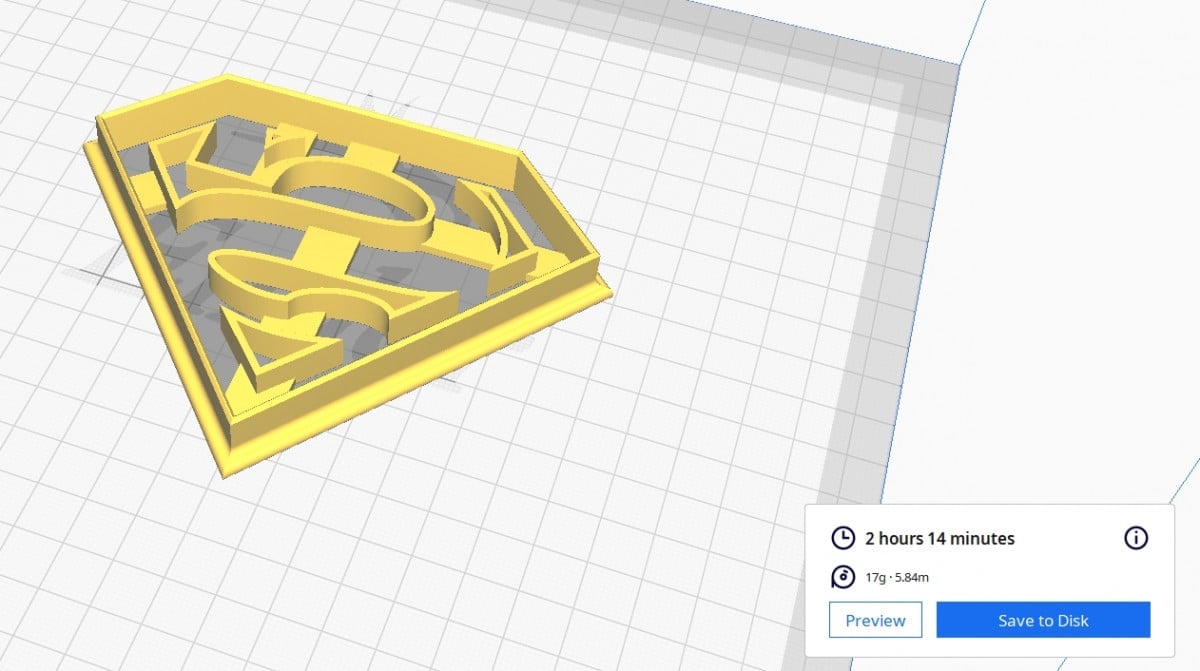Viewport: 1200px width, 671px height.
Task: Click the clock icon beside print time
Action: coord(843,538)
